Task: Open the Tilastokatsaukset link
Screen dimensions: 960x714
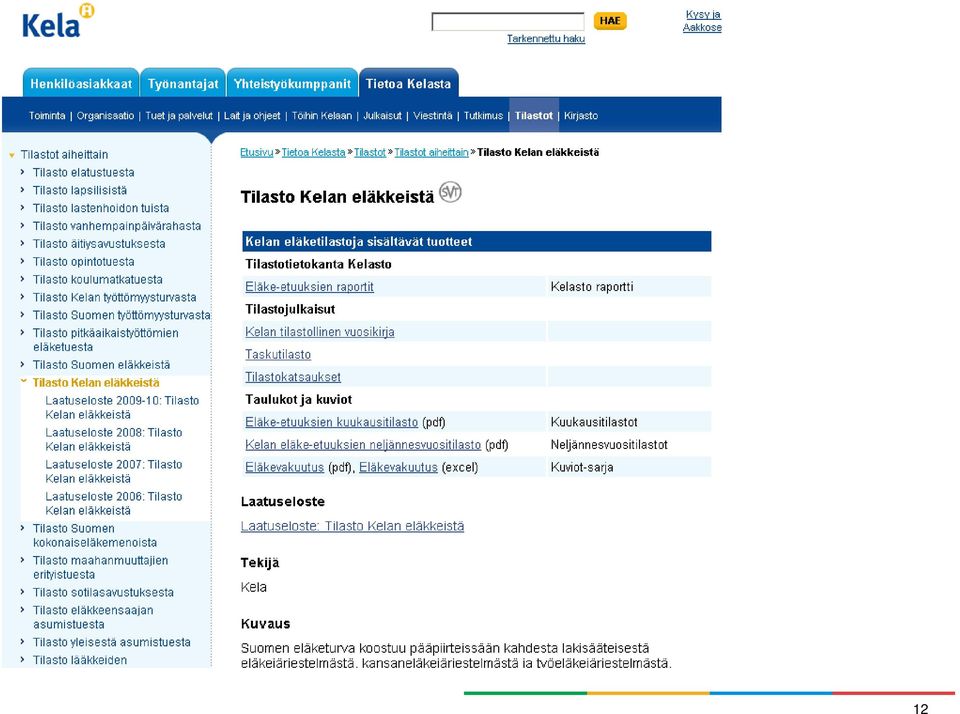Action: 293,377
